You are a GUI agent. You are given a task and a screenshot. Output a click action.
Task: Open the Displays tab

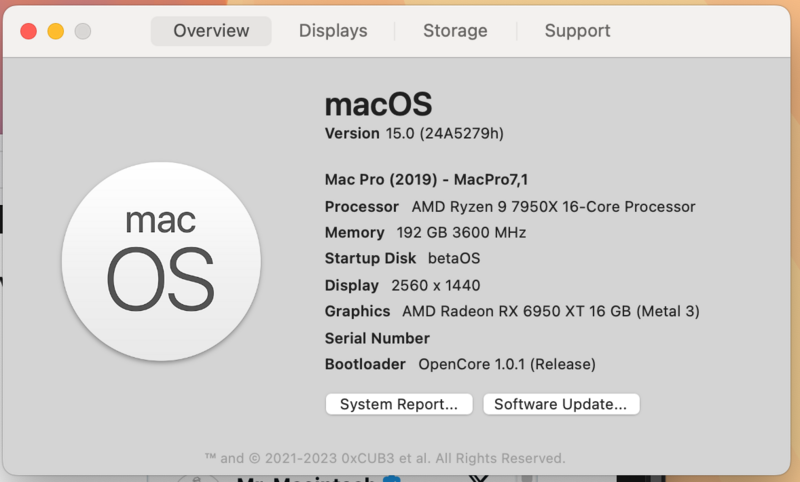pos(333,31)
